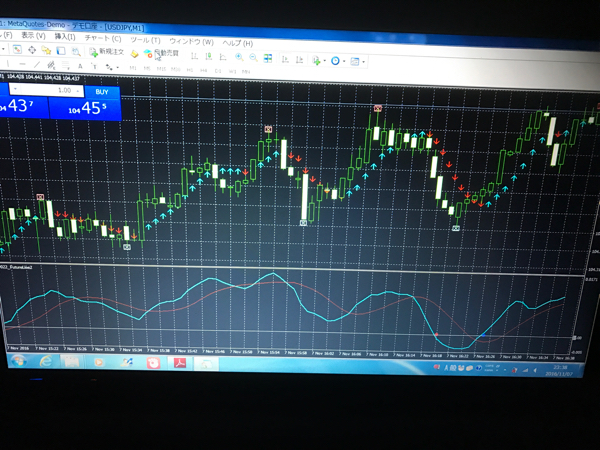Select the trendline drawing tool
600x450 pixels.
pos(37,64)
